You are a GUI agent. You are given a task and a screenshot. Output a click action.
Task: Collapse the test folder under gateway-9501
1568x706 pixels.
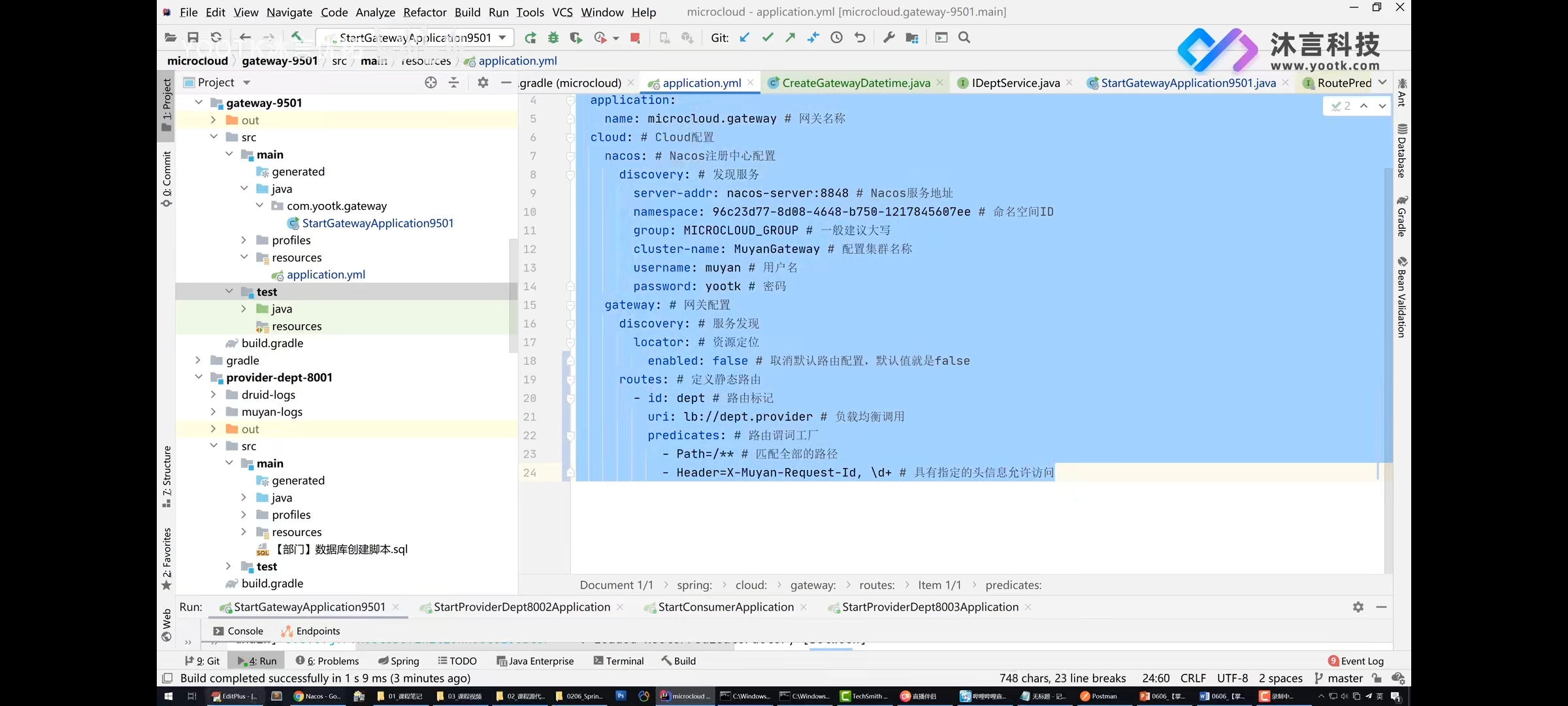(x=229, y=292)
